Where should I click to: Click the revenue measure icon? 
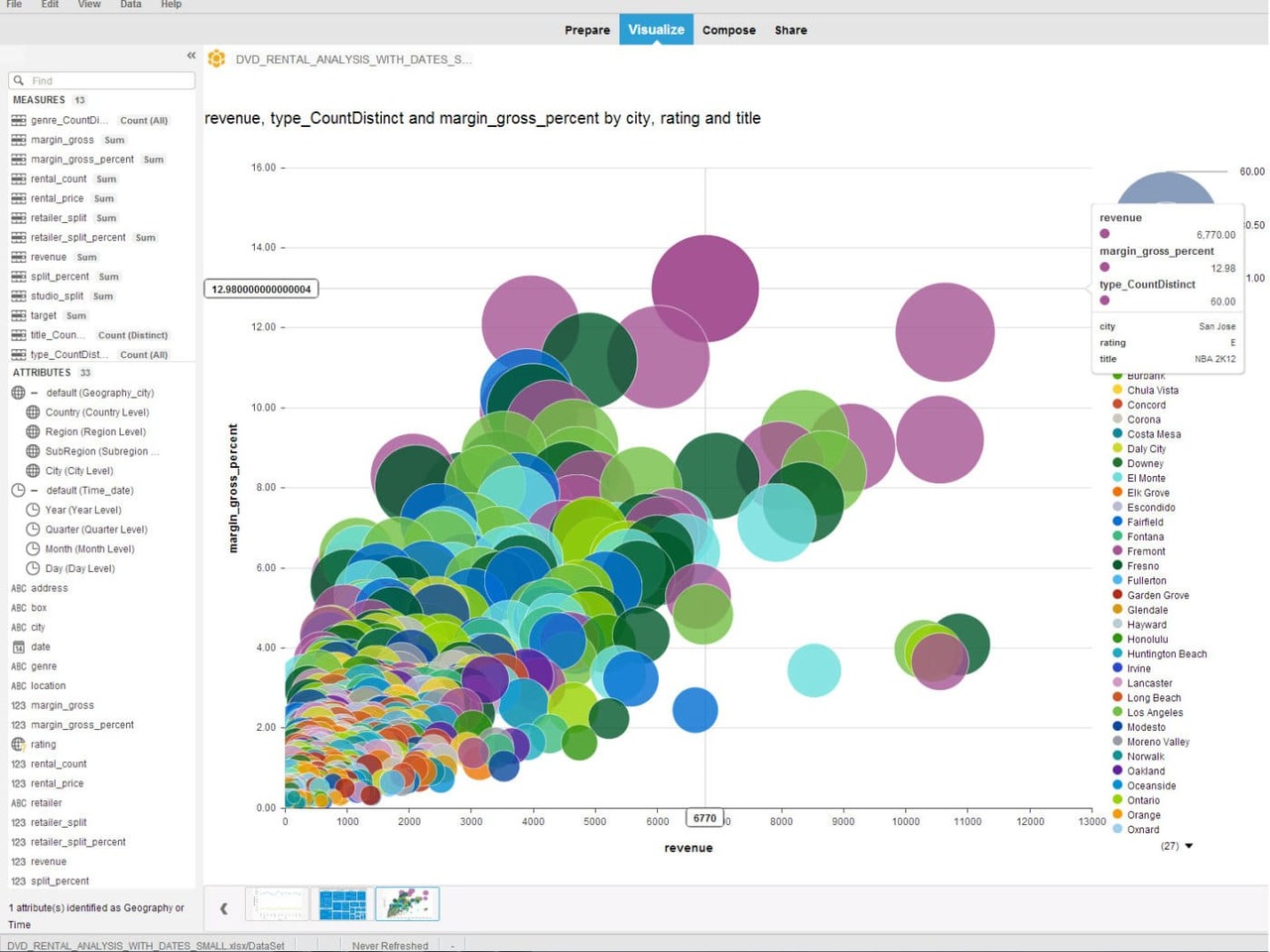point(20,257)
